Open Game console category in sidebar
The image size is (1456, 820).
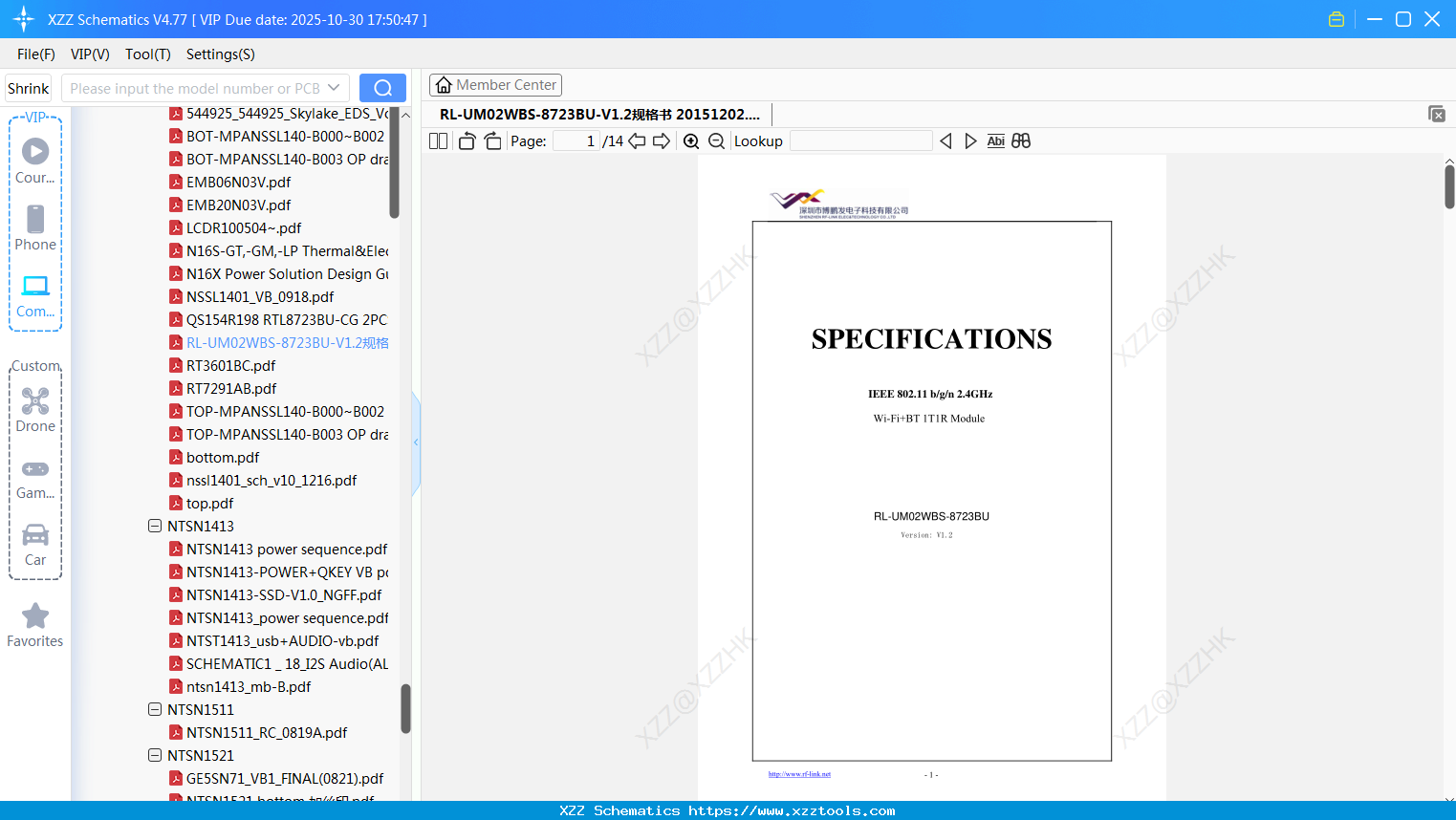pyautogui.click(x=35, y=481)
